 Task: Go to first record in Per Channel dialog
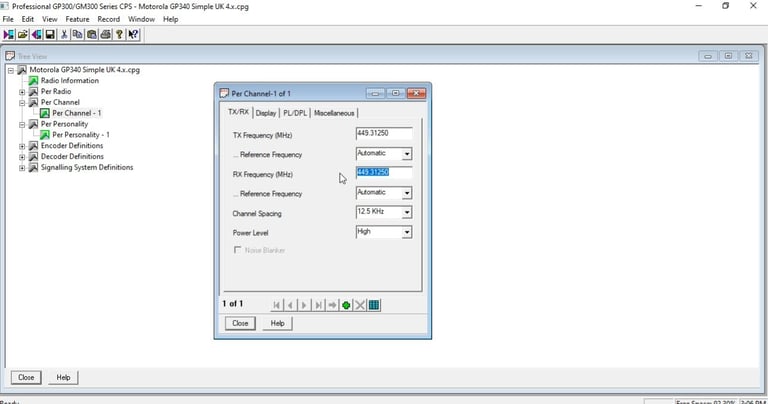277,305
